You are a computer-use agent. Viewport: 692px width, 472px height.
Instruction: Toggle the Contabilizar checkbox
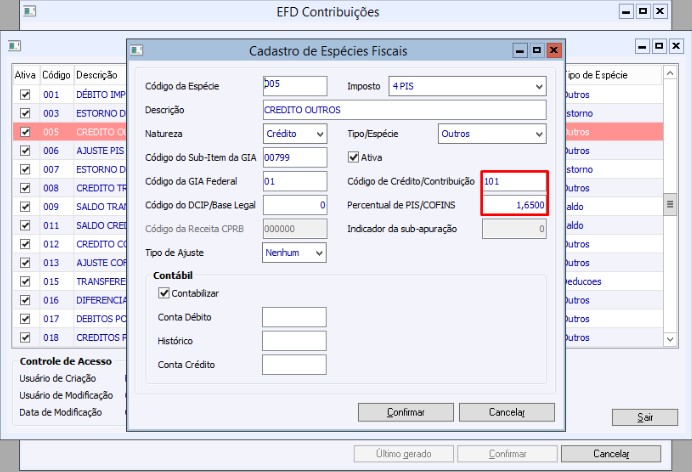click(164, 293)
